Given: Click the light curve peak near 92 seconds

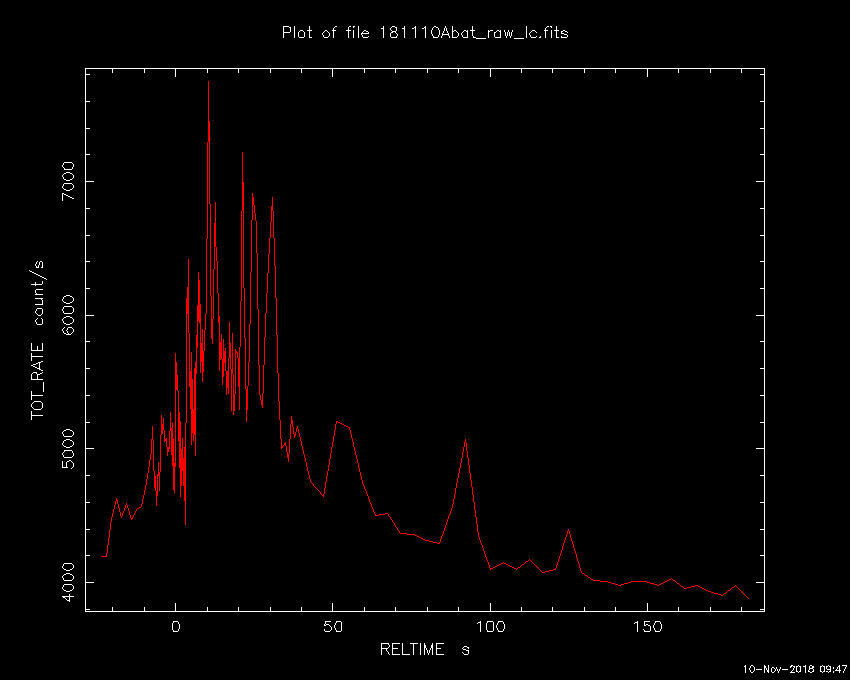Looking at the screenshot, I should (x=466, y=440).
